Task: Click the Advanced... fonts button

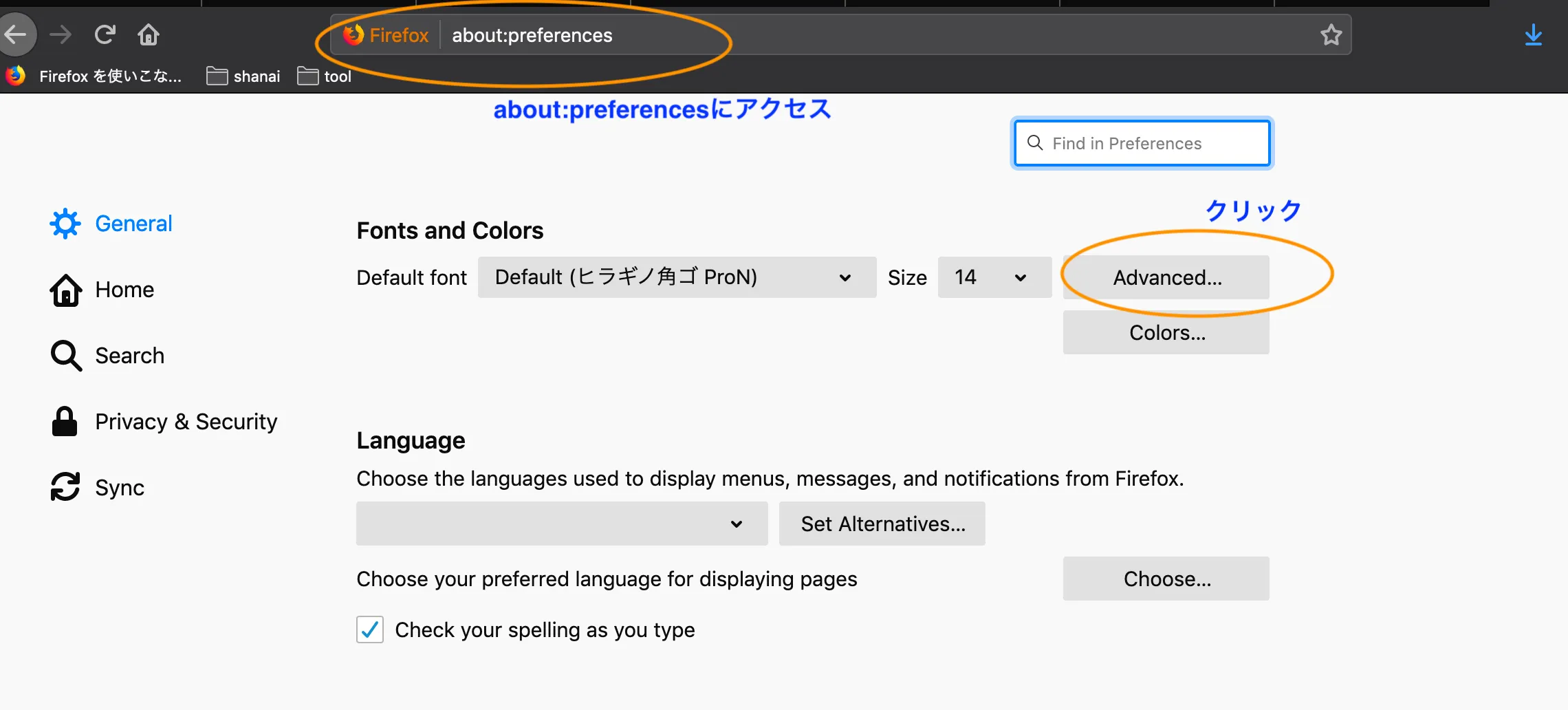Action: tap(1166, 277)
